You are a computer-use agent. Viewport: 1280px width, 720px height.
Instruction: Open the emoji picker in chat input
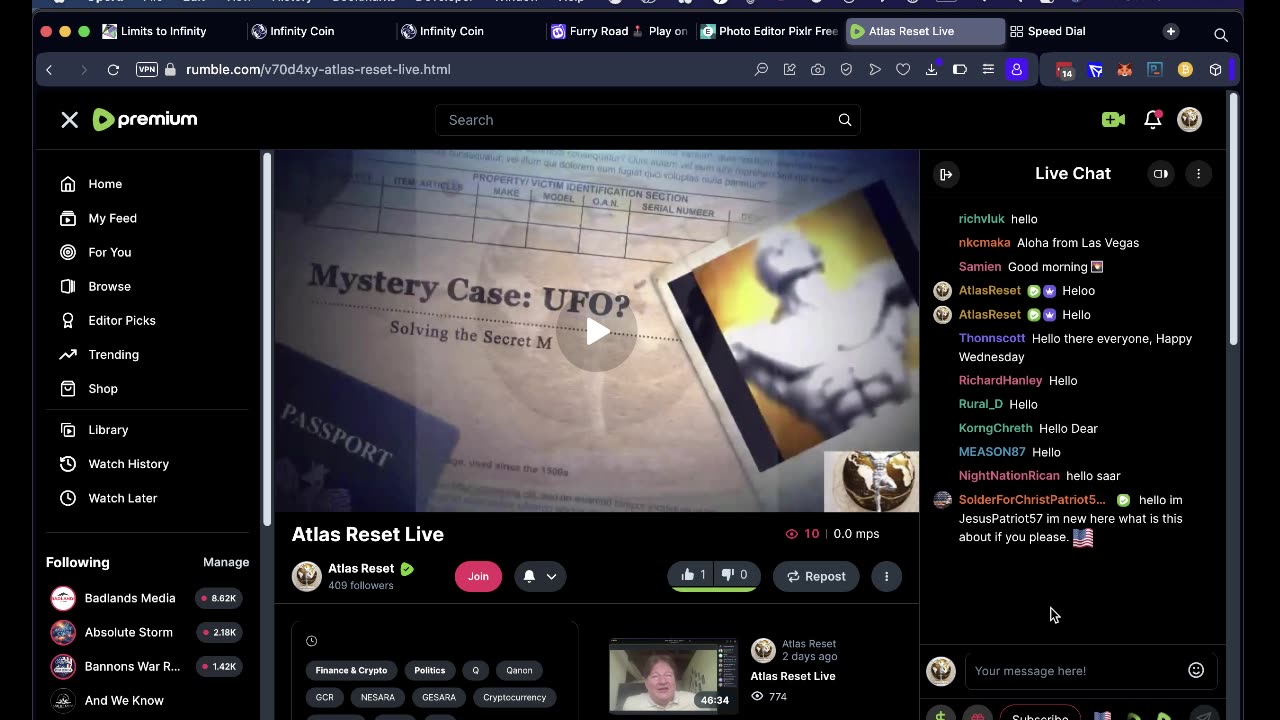[1196, 671]
